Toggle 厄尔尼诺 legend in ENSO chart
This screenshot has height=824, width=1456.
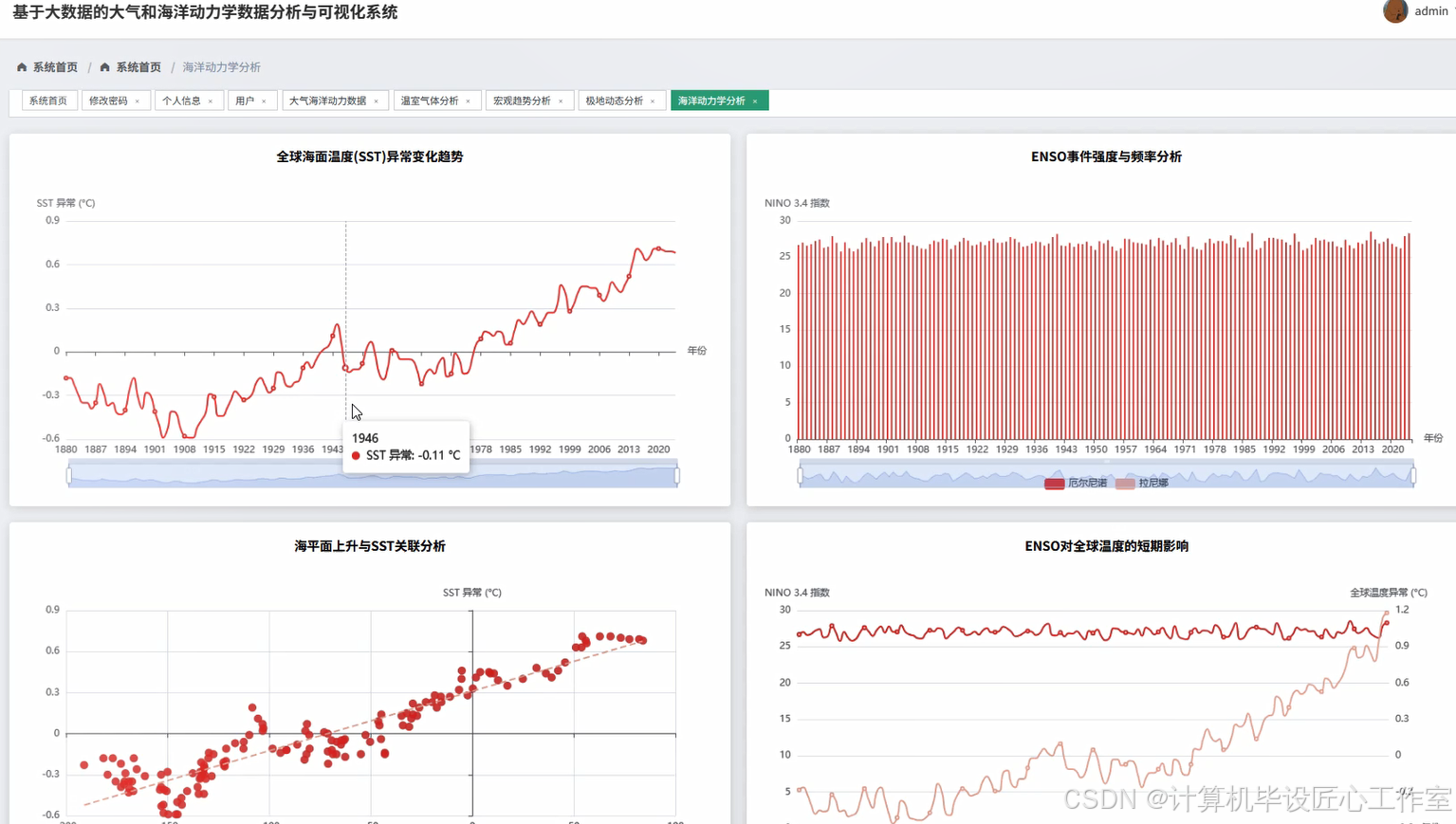(1076, 484)
